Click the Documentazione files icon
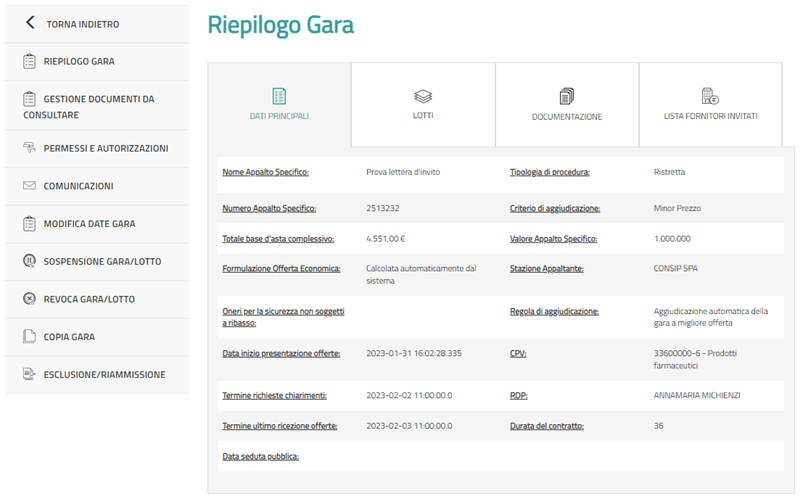The height and width of the screenshot is (499, 803). [566, 97]
